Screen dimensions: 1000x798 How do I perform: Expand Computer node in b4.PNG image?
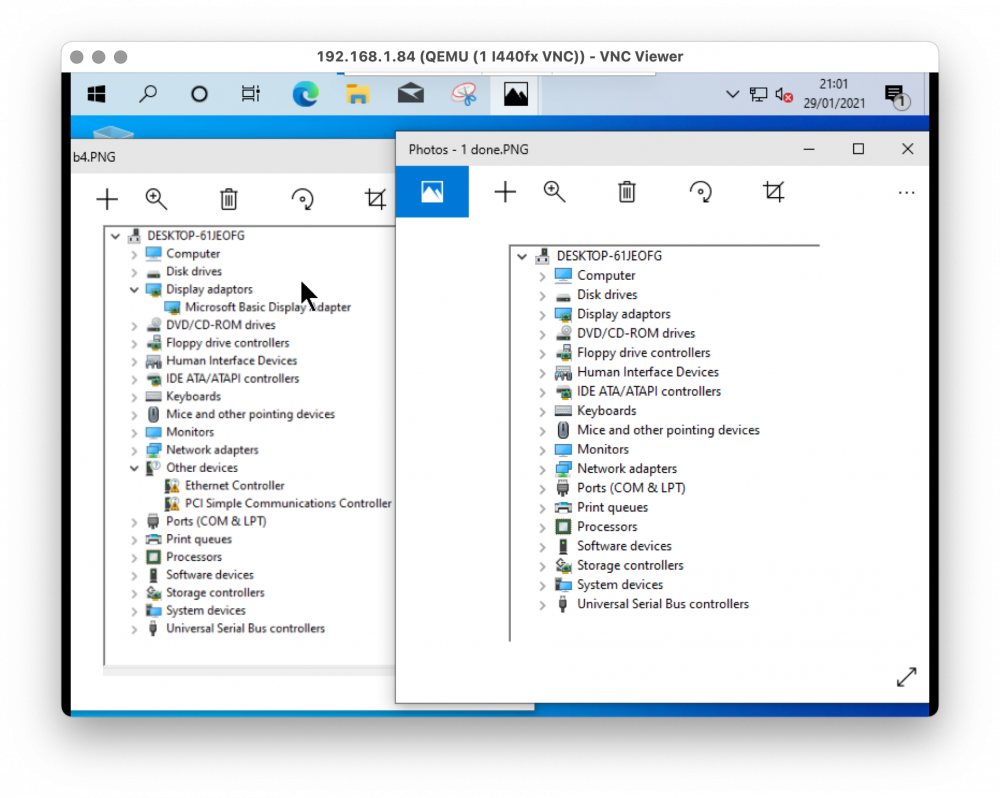[134, 254]
